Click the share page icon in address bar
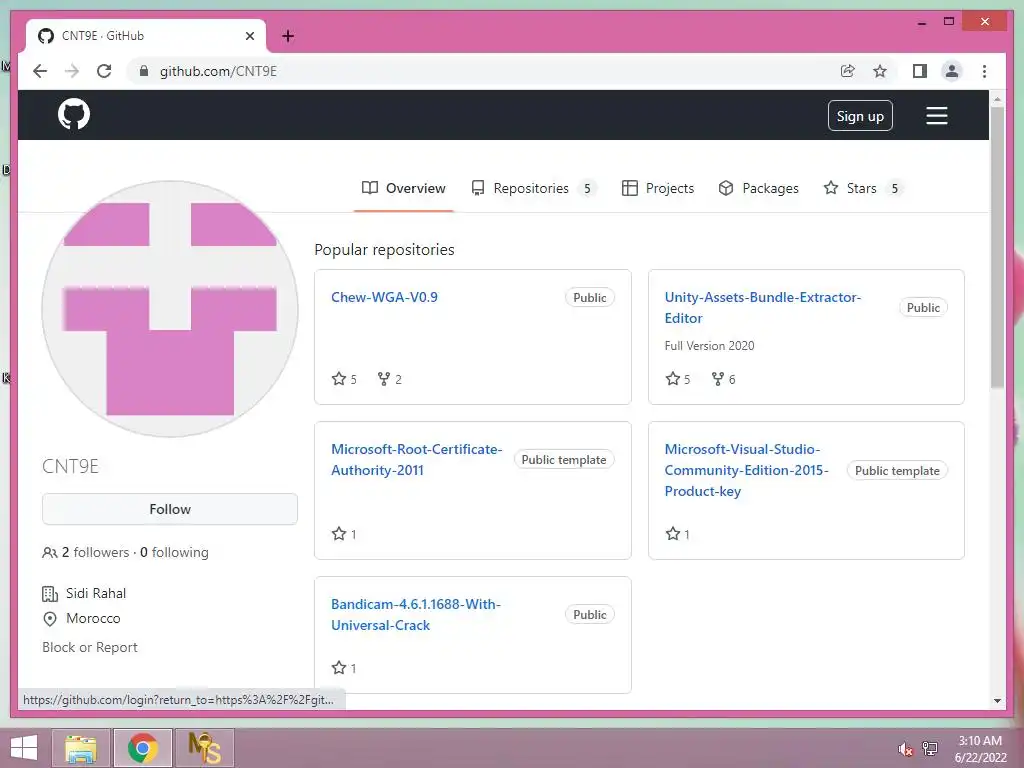The height and width of the screenshot is (768, 1024). tap(847, 71)
